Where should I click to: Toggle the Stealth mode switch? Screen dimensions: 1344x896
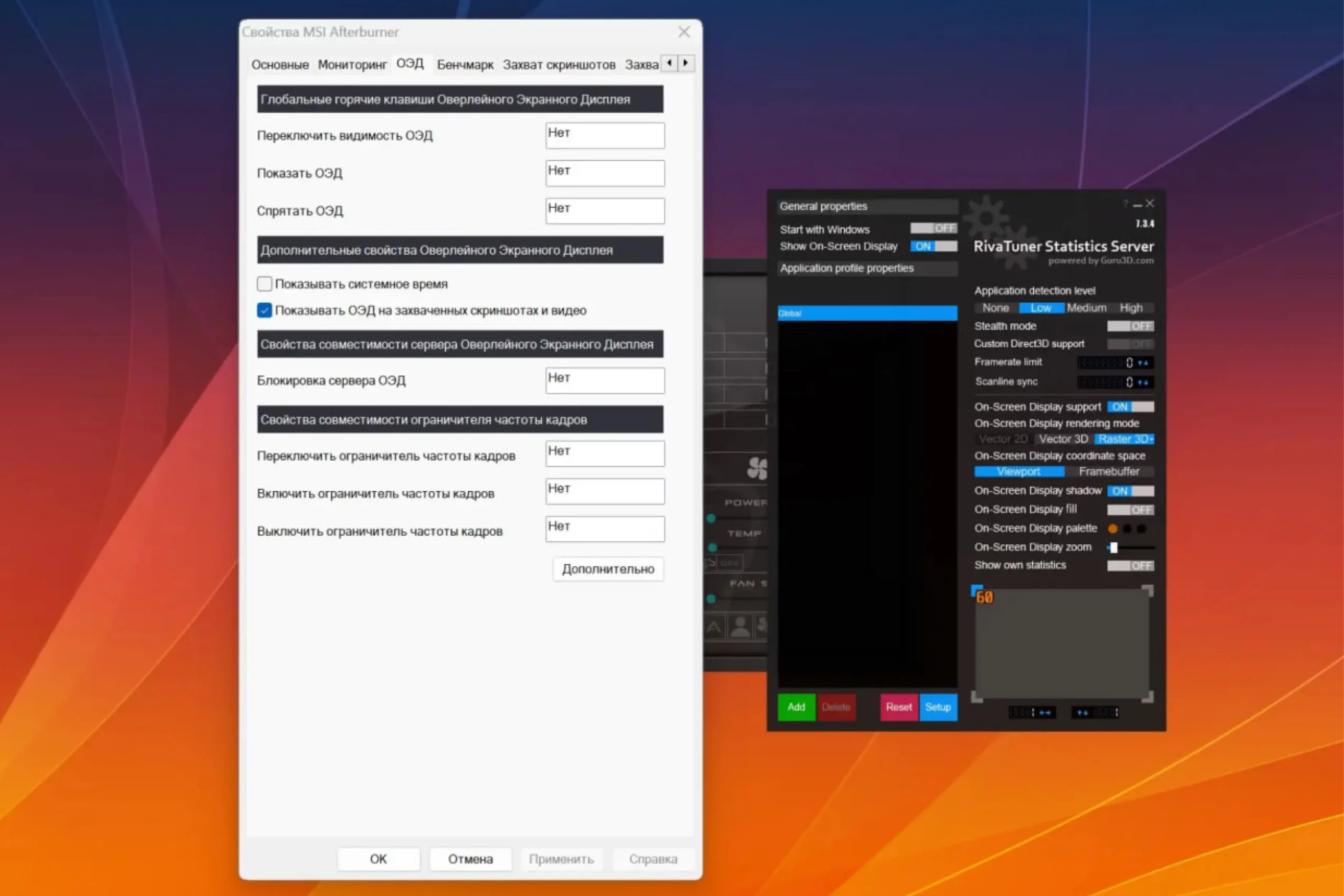coord(1130,326)
